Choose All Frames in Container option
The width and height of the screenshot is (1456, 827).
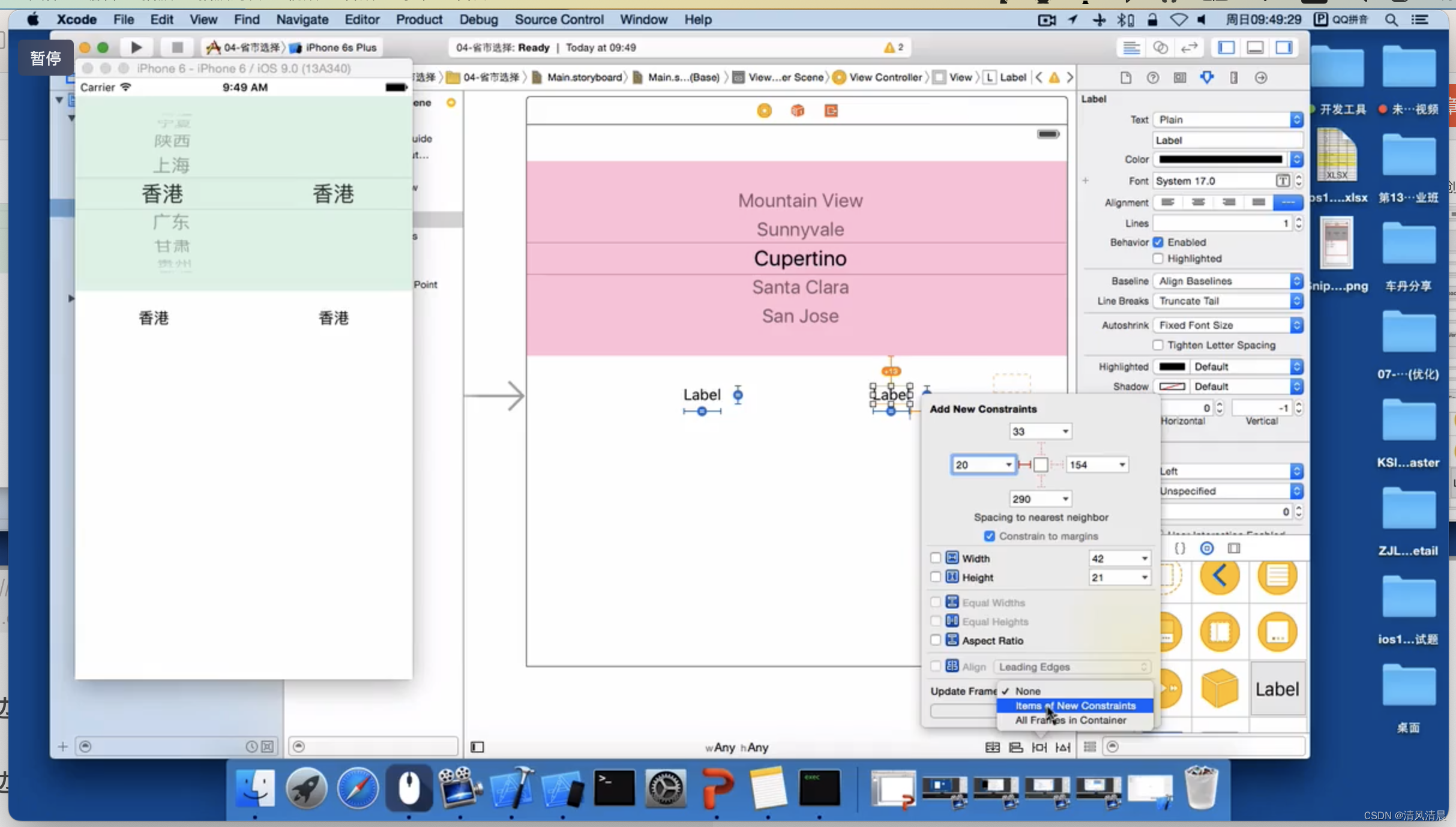tap(1075, 720)
